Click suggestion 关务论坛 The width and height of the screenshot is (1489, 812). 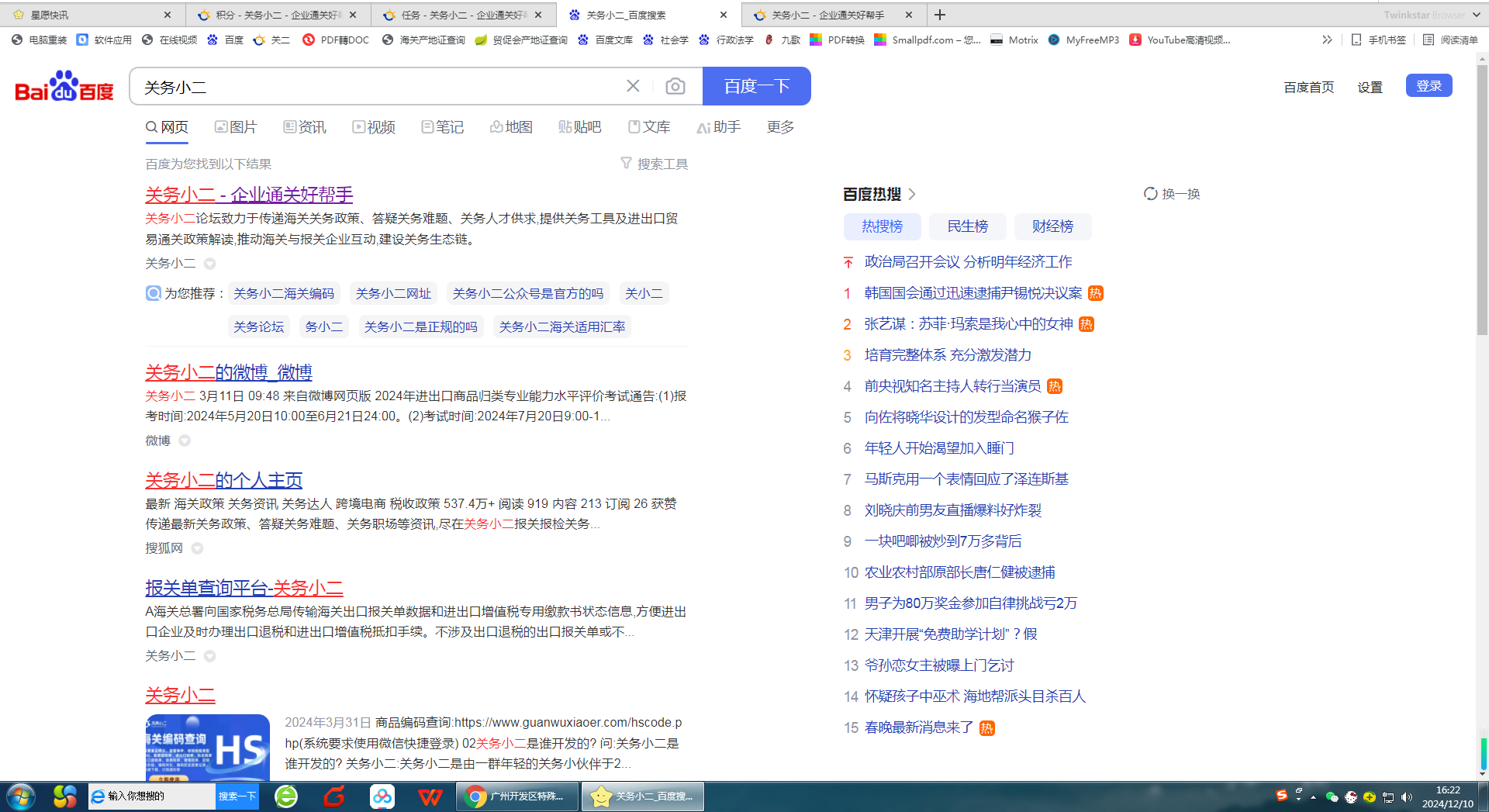point(259,327)
